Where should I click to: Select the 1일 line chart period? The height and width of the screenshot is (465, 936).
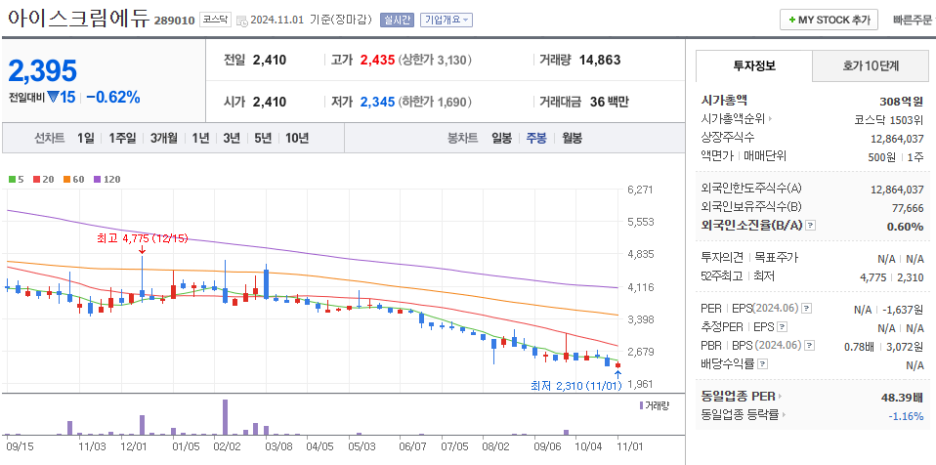(x=85, y=138)
